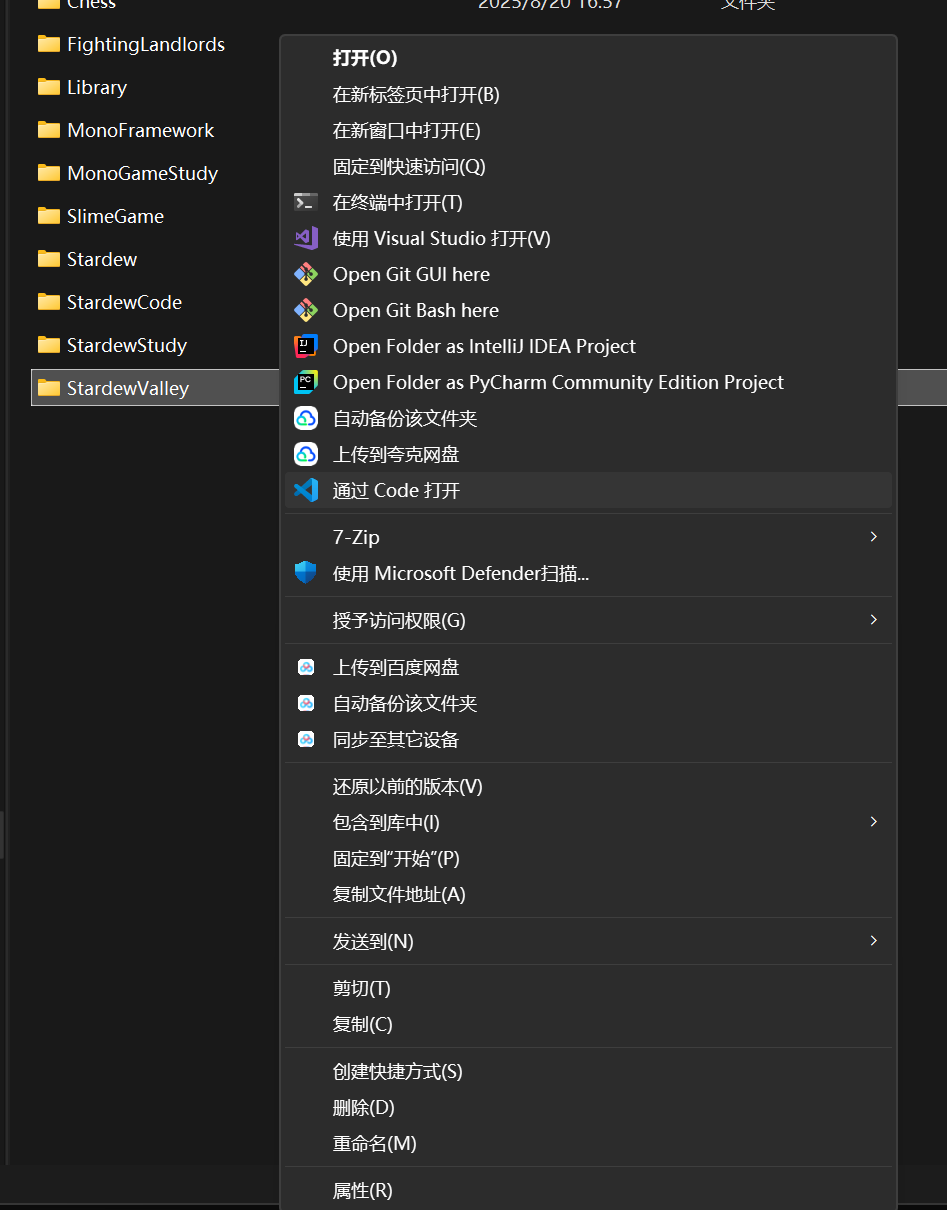Open the 7-Zip menu entry

pyautogui.click(x=588, y=537)
